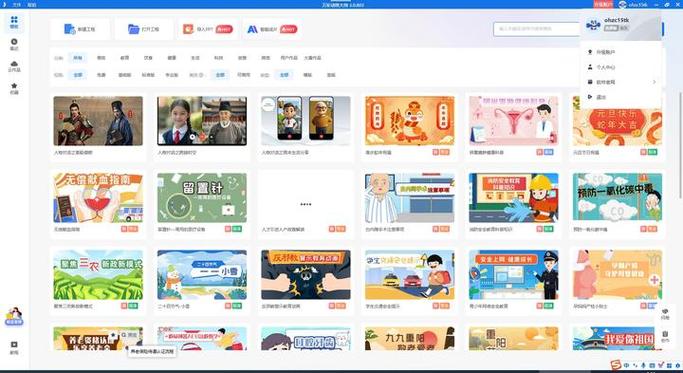Select the 专业版 filter
683x373 pixels.
(x=172, y=75)
